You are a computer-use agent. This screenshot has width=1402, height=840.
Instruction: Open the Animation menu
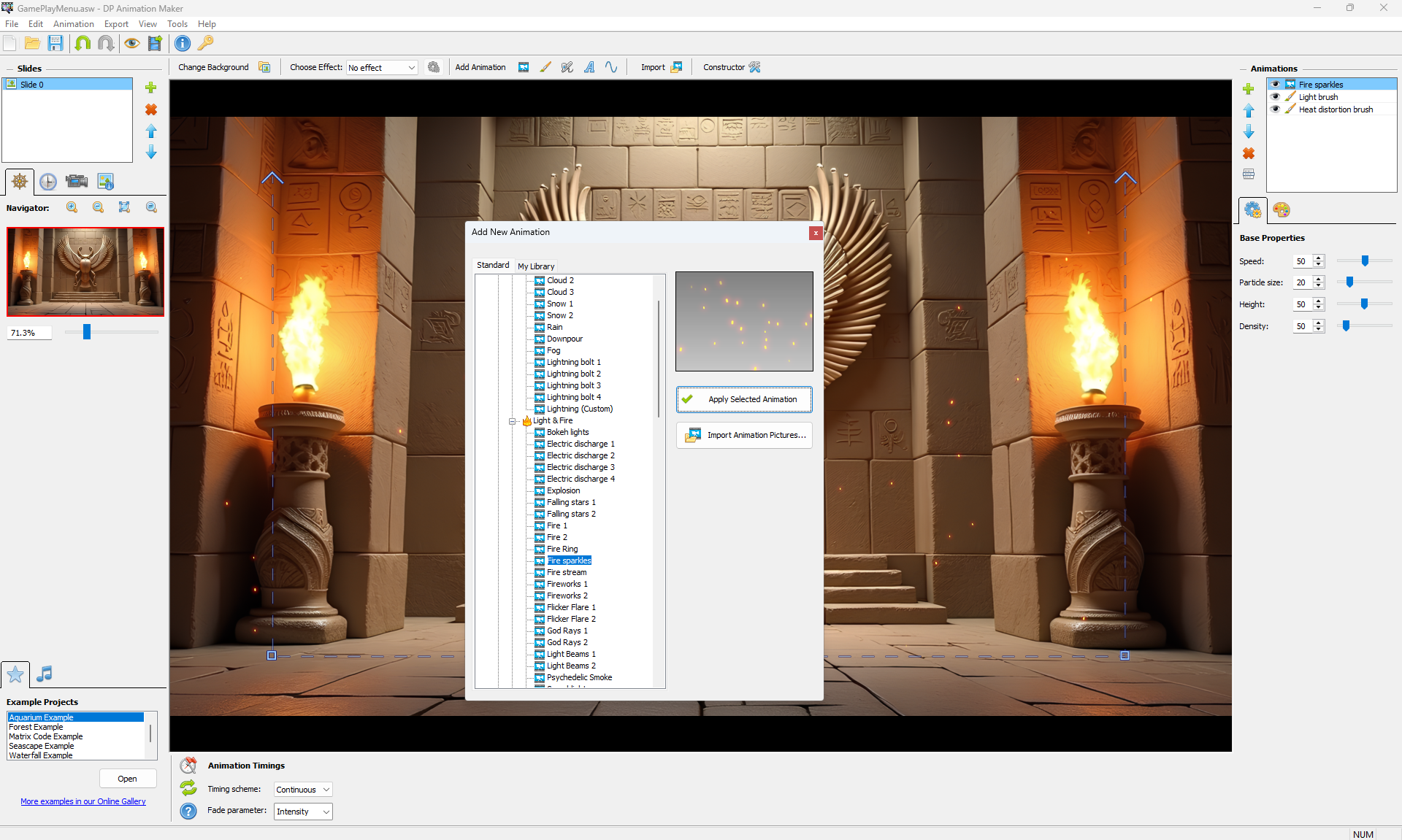click(x=73, y=24)
